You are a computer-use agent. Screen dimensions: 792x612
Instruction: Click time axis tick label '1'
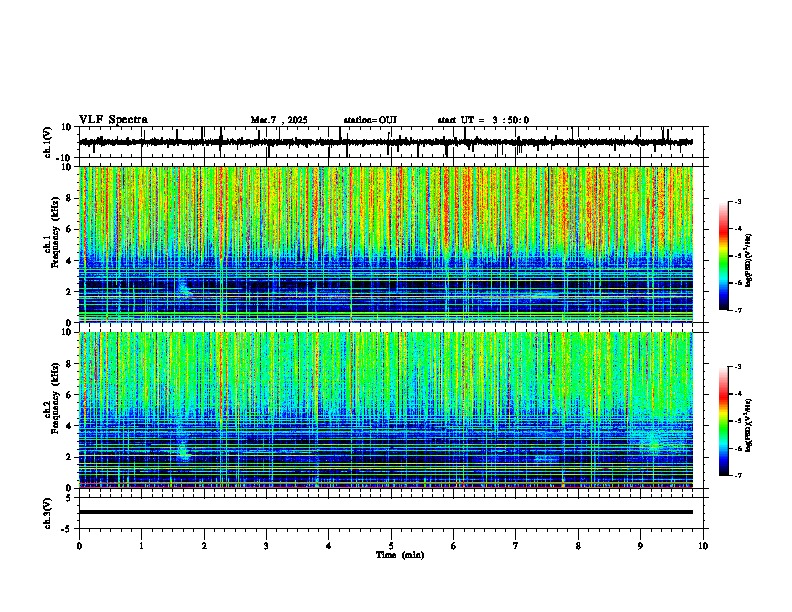point(141,546)
